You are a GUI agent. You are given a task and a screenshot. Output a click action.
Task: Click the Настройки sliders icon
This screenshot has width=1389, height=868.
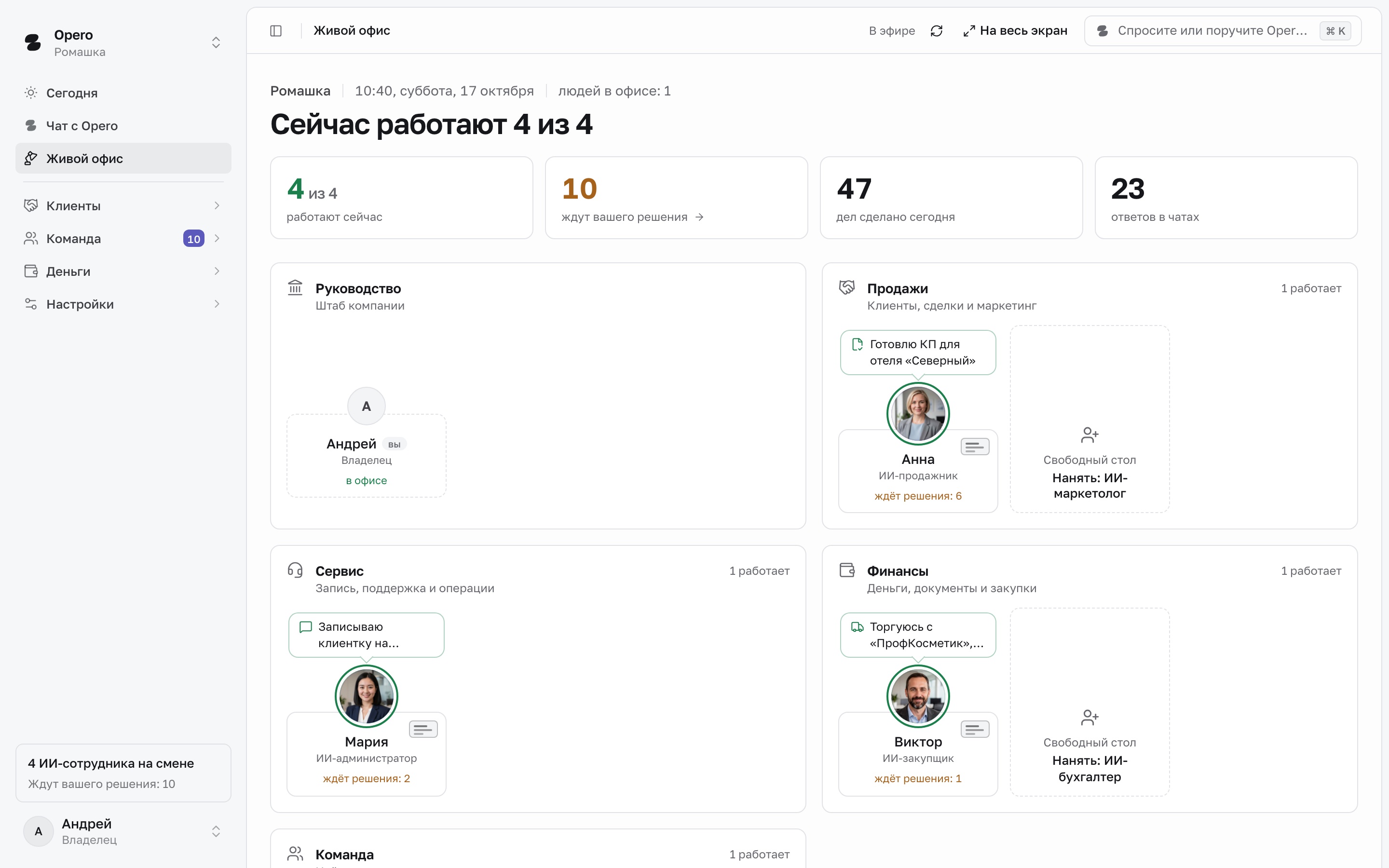(31, 304)
